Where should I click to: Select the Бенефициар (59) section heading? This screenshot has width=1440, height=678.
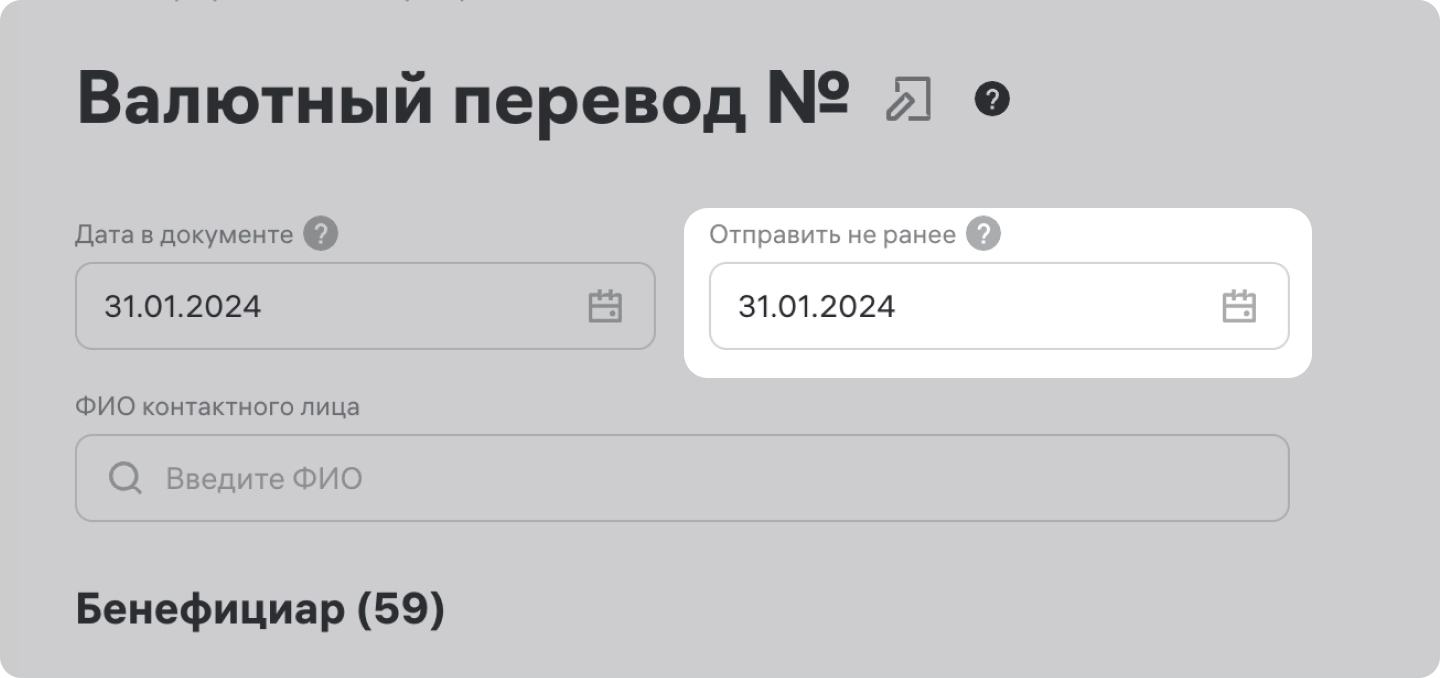pos(260,610)
